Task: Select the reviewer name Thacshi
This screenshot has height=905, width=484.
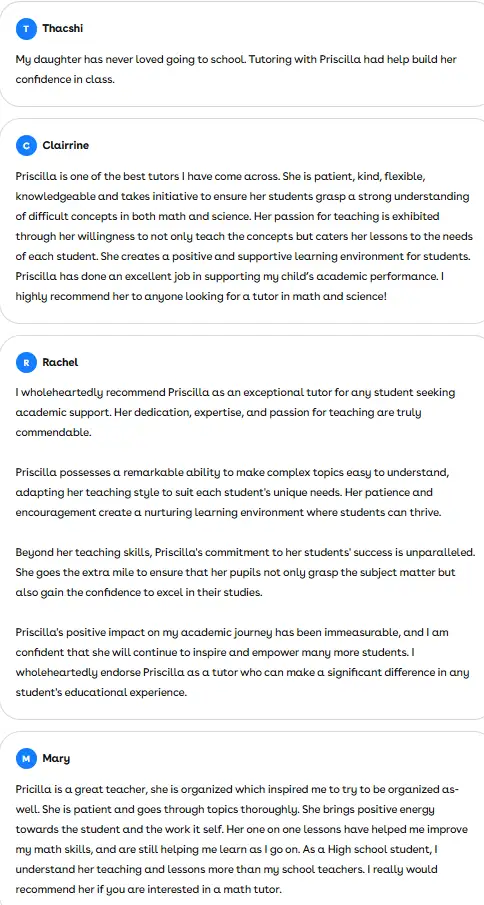Action: coord(62,28)
